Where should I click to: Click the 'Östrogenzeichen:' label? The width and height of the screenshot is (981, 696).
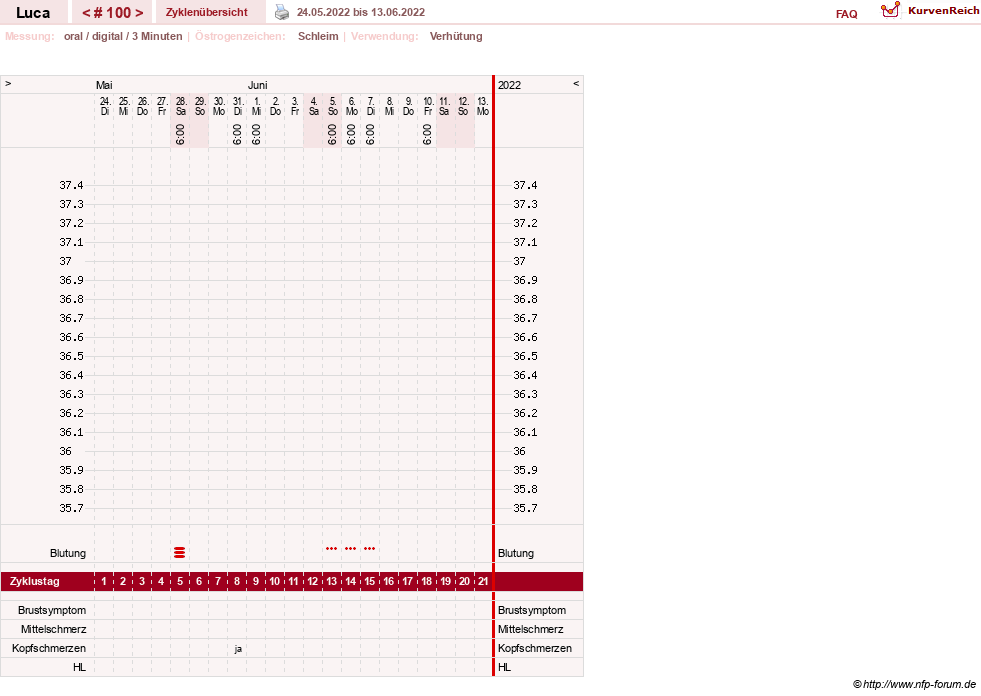click(240, 36)
